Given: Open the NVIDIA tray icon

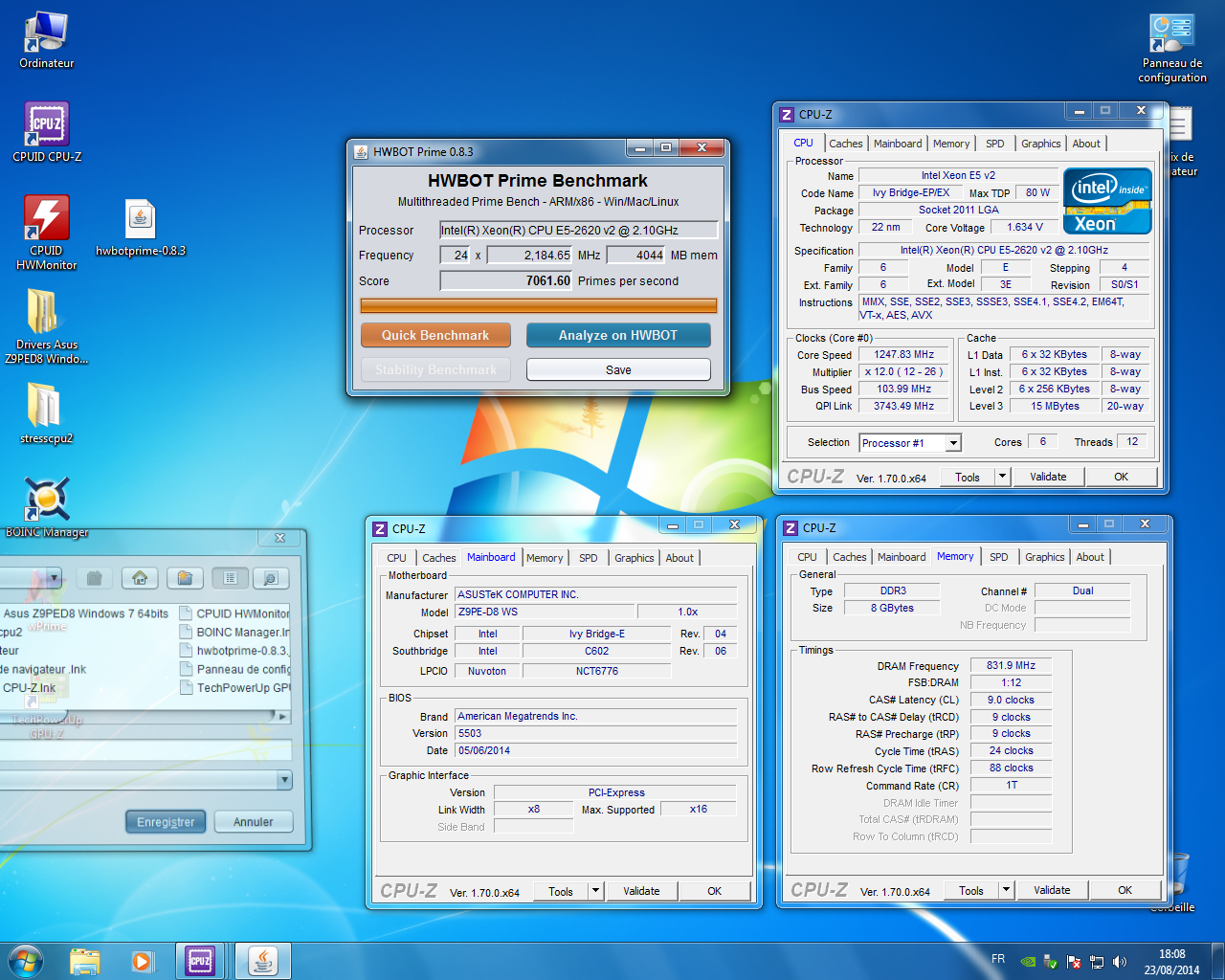Looking at the screenshot, I should [1028, 962].
